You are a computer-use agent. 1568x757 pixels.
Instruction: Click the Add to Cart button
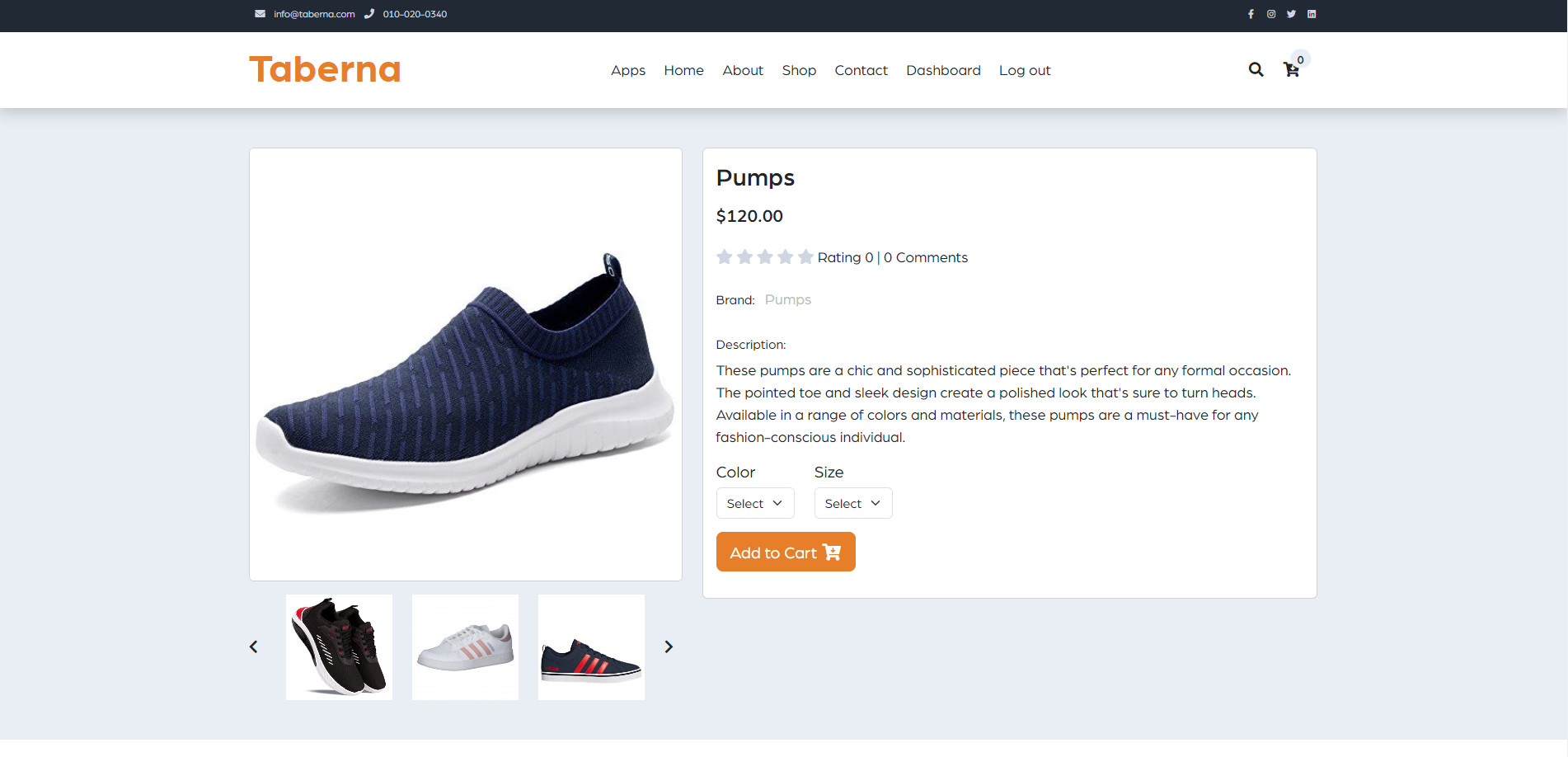(x=785, y=552)
